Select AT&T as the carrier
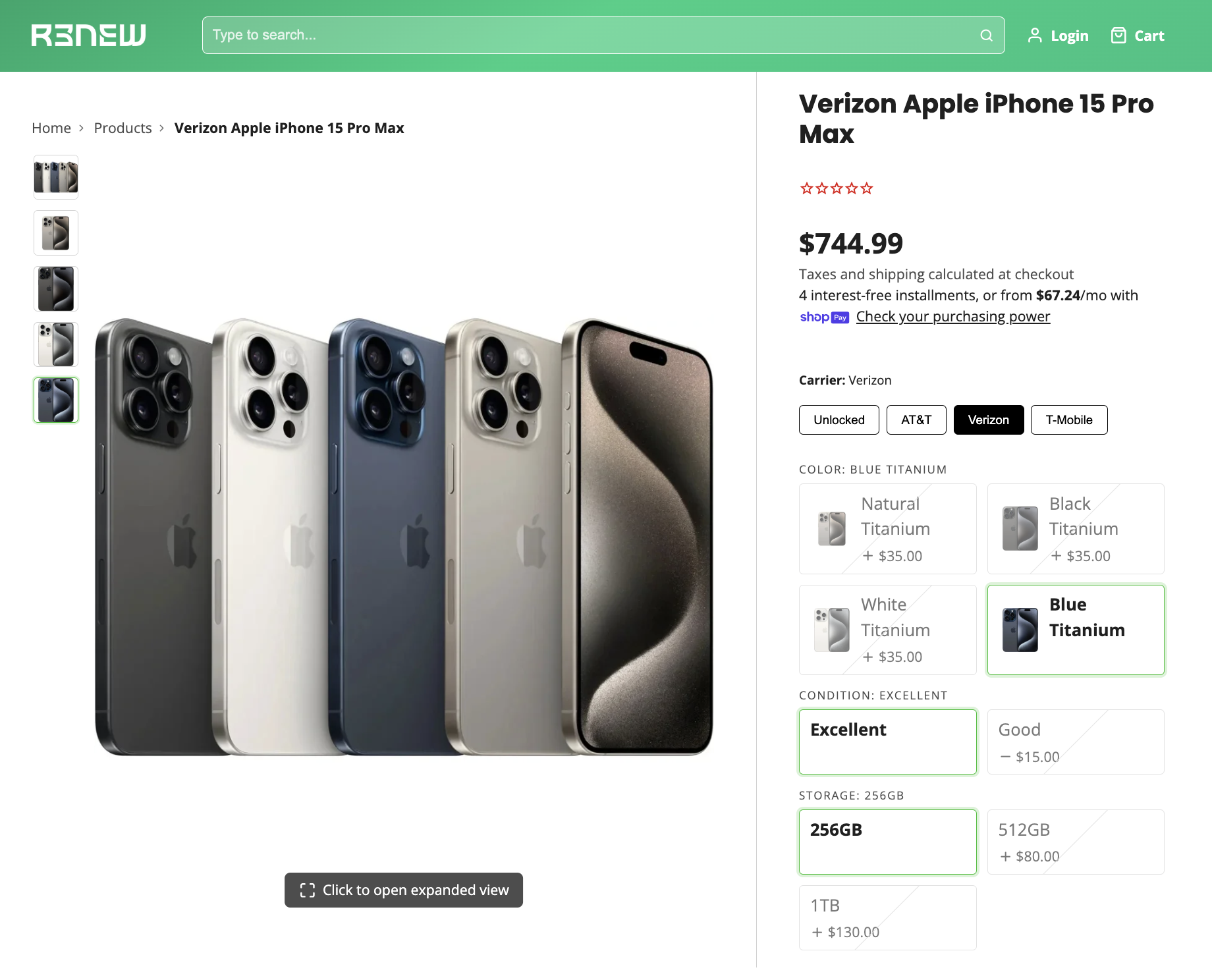Image resolution: width=1212 pixels, height=980 pixels. [916, 420]
